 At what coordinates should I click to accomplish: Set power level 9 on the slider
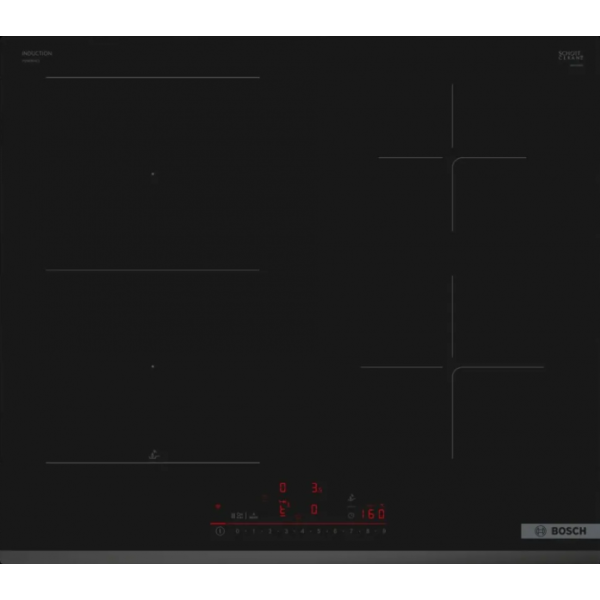click(384, 531)
